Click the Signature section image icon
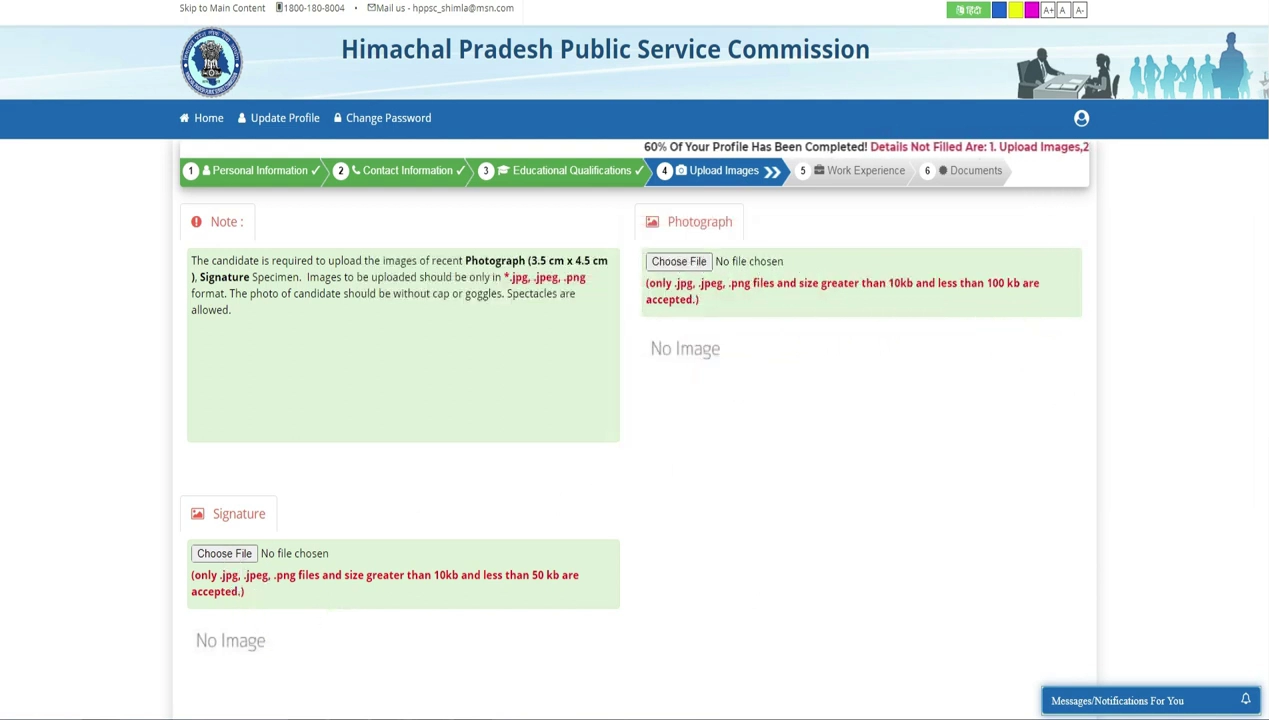The height and width of the screenshot is (720, 1269). 197,514
